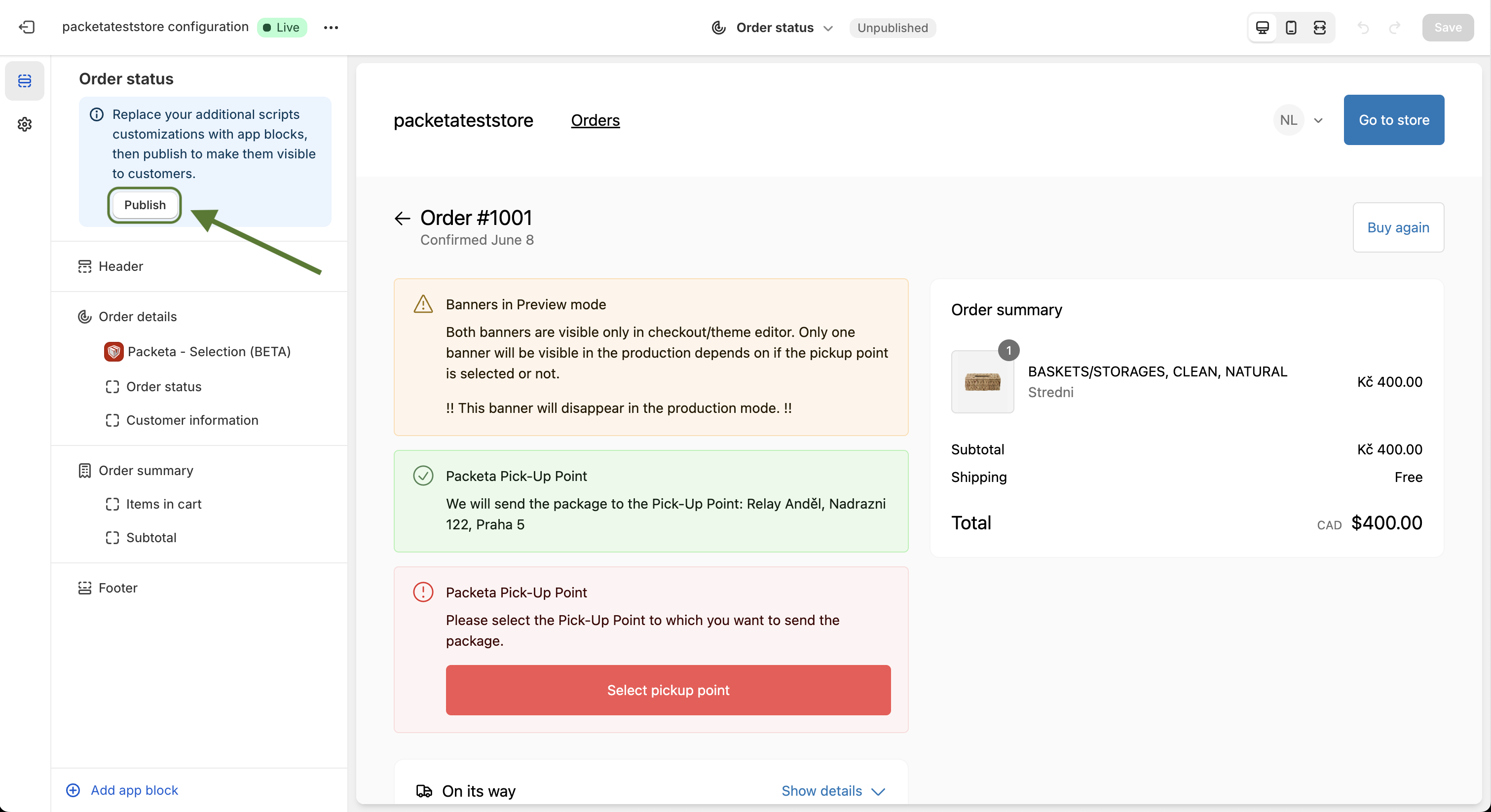Expand Show details

[x=833, y=791]
